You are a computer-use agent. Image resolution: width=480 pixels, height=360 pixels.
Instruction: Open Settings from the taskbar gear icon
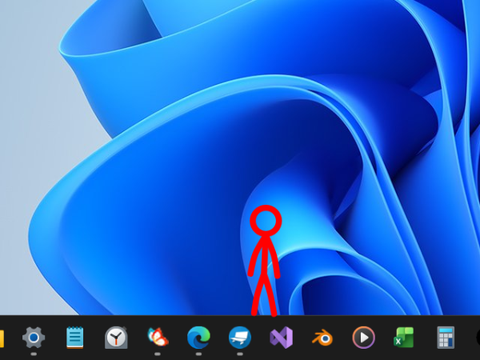point(33,337)
